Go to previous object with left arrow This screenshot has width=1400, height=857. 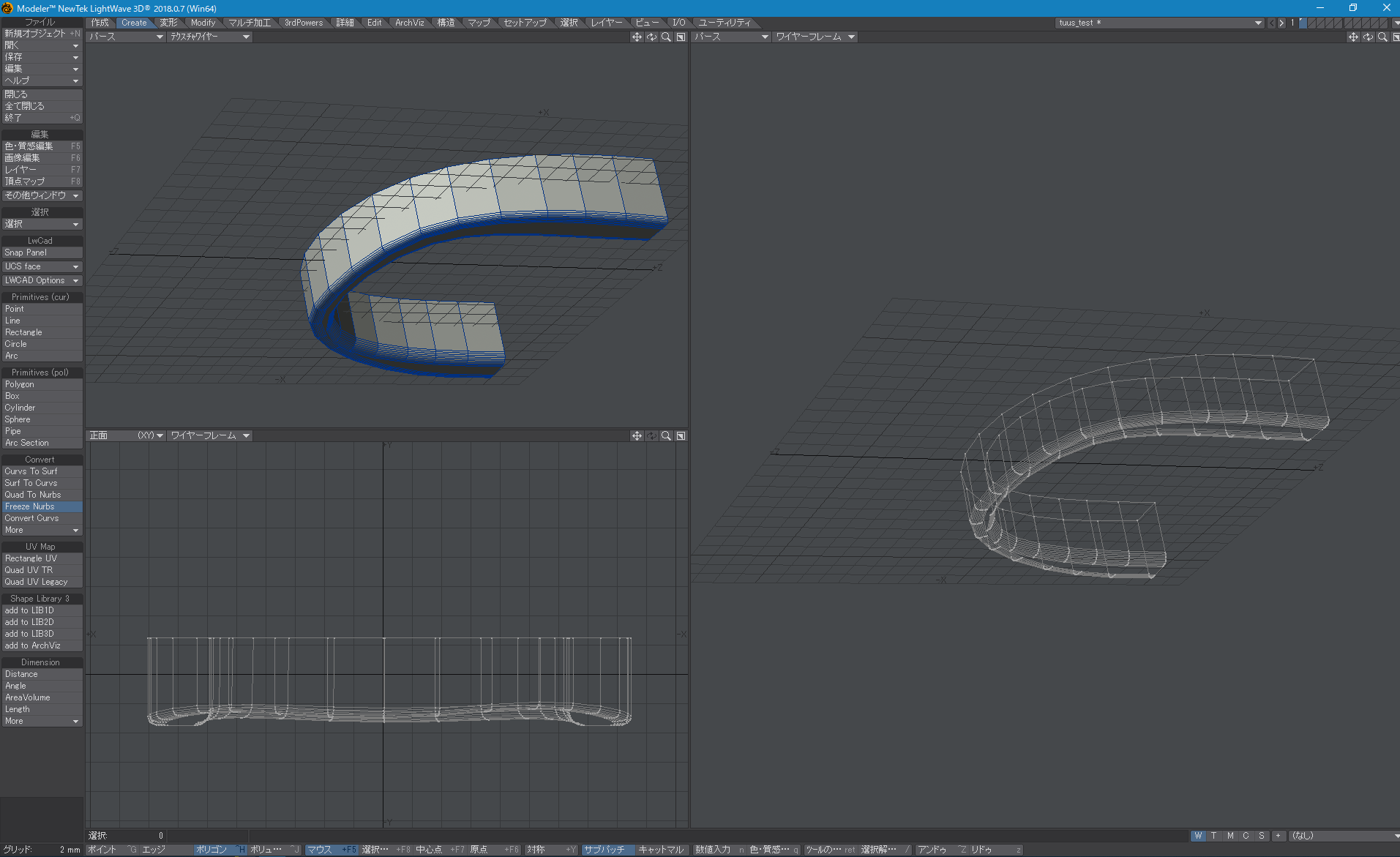coord(1271,23)
